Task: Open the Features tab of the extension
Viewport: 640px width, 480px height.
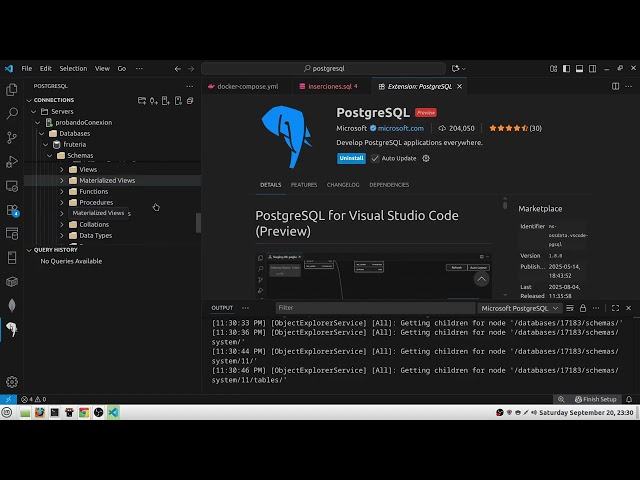Action: (x=304, y=185)
